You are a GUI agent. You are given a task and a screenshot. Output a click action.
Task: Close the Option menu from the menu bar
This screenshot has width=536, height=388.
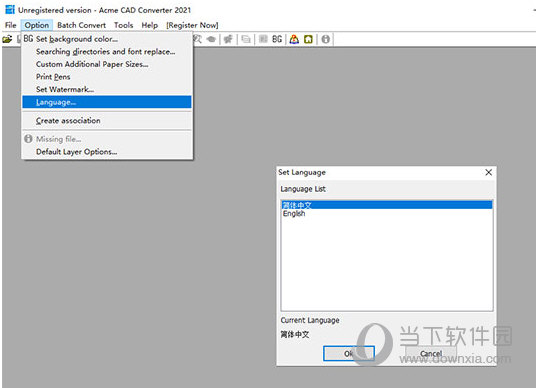37,25
